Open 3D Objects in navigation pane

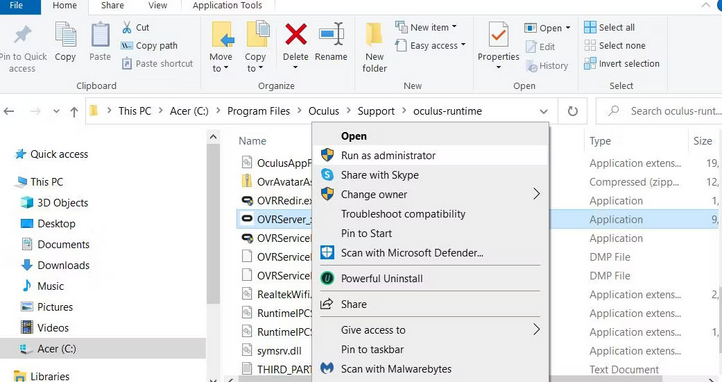(x=55, y=203)
